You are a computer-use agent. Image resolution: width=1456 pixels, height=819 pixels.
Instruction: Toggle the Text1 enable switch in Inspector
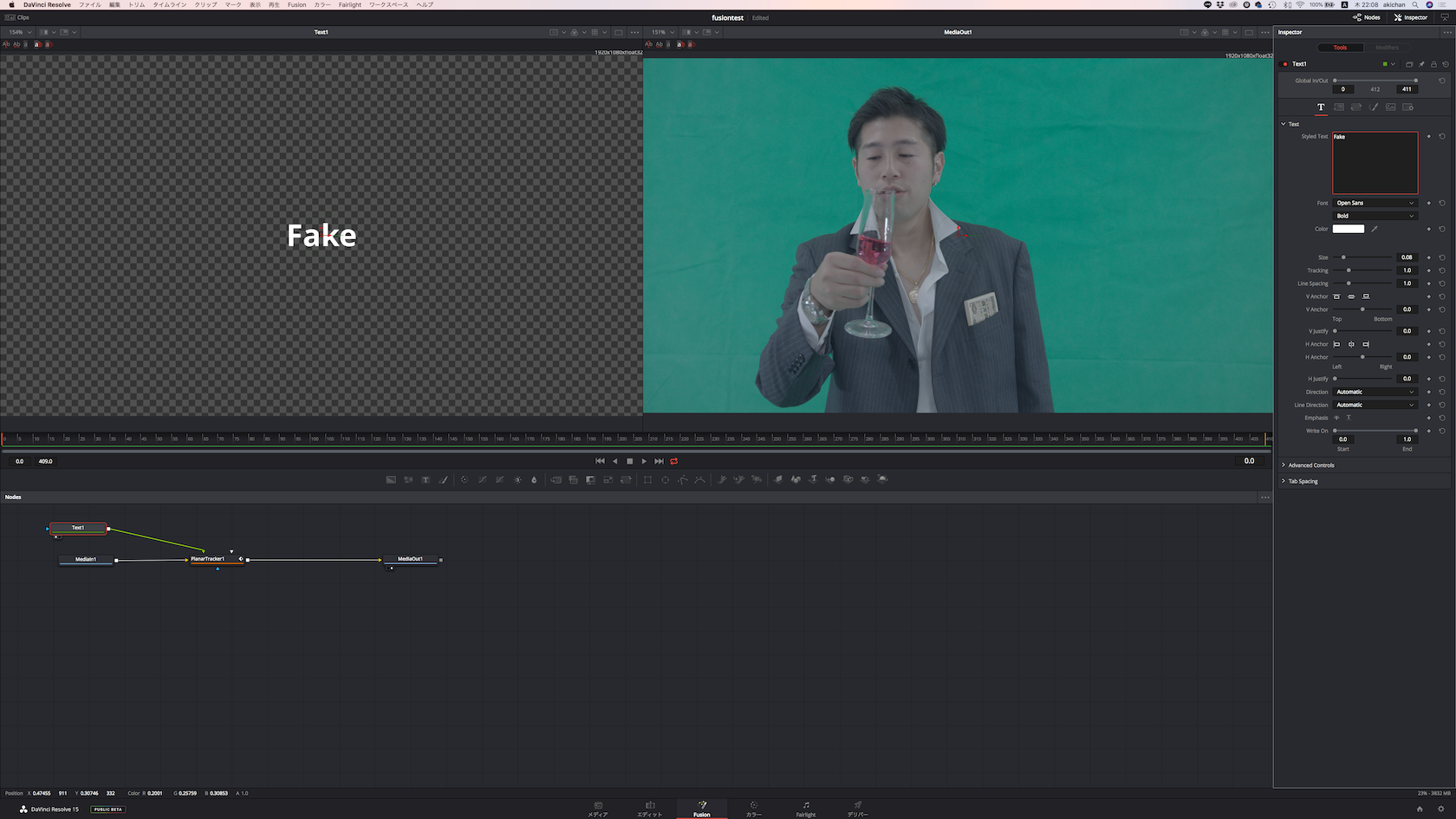tap(1285, 64)
